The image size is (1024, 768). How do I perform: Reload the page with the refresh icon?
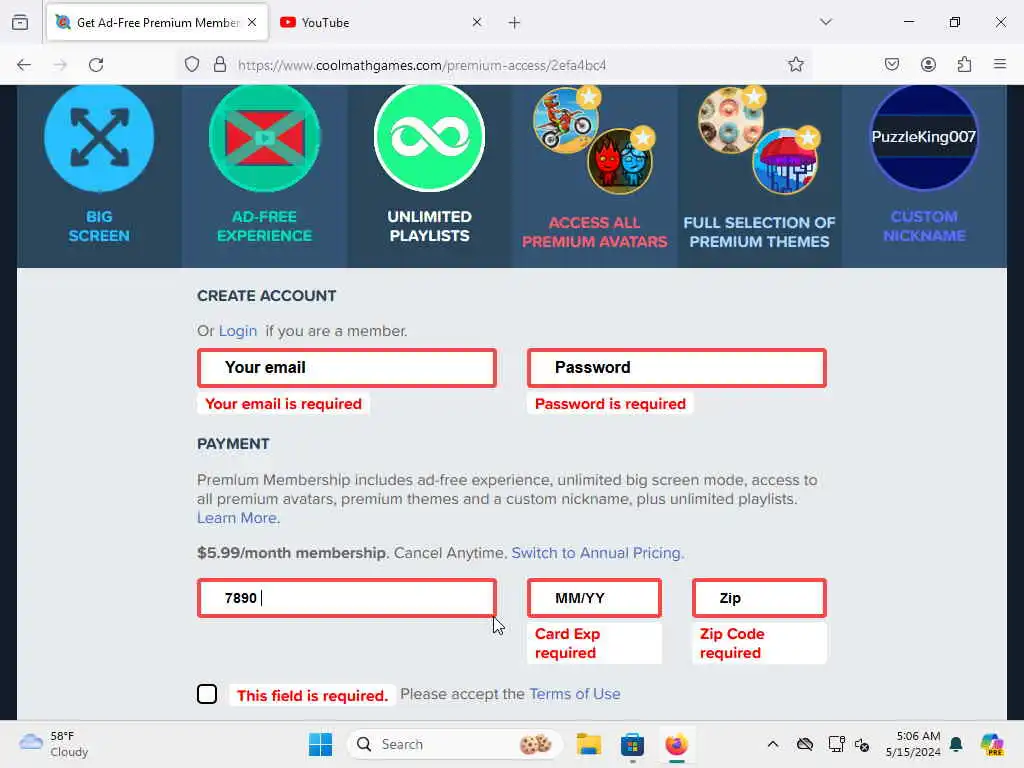[96, 65]
